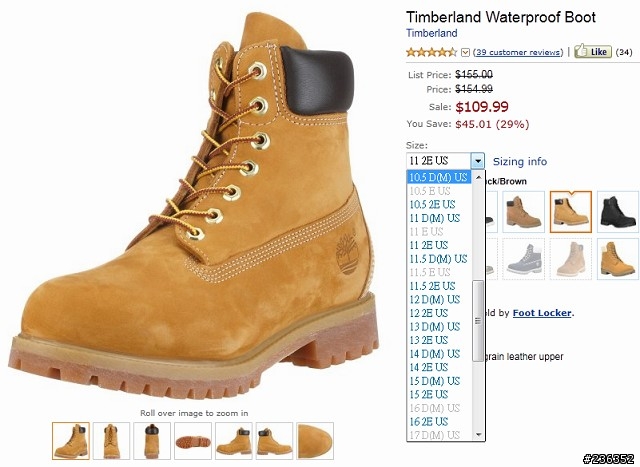Click the size list scroll-up arrow

(478, 177)
